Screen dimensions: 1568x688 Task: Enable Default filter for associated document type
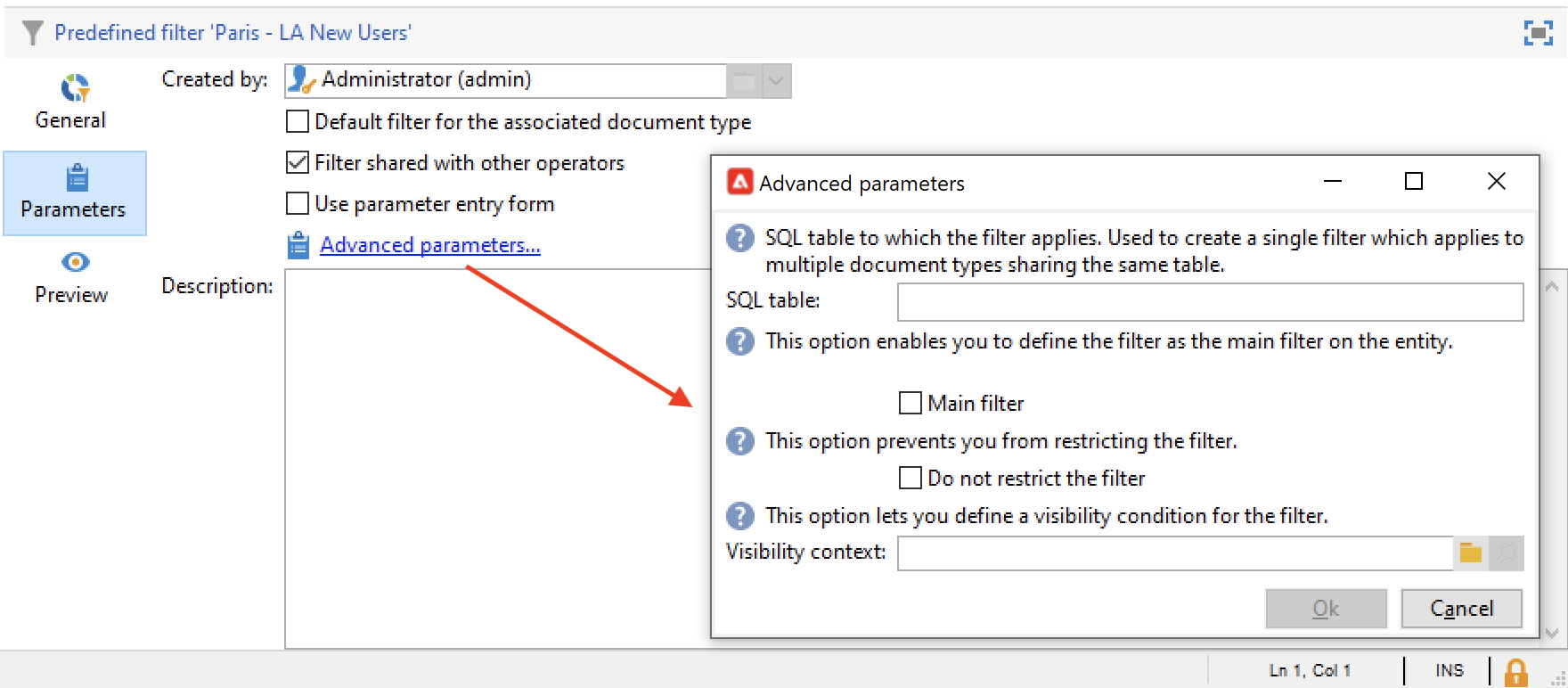point(298,121)
